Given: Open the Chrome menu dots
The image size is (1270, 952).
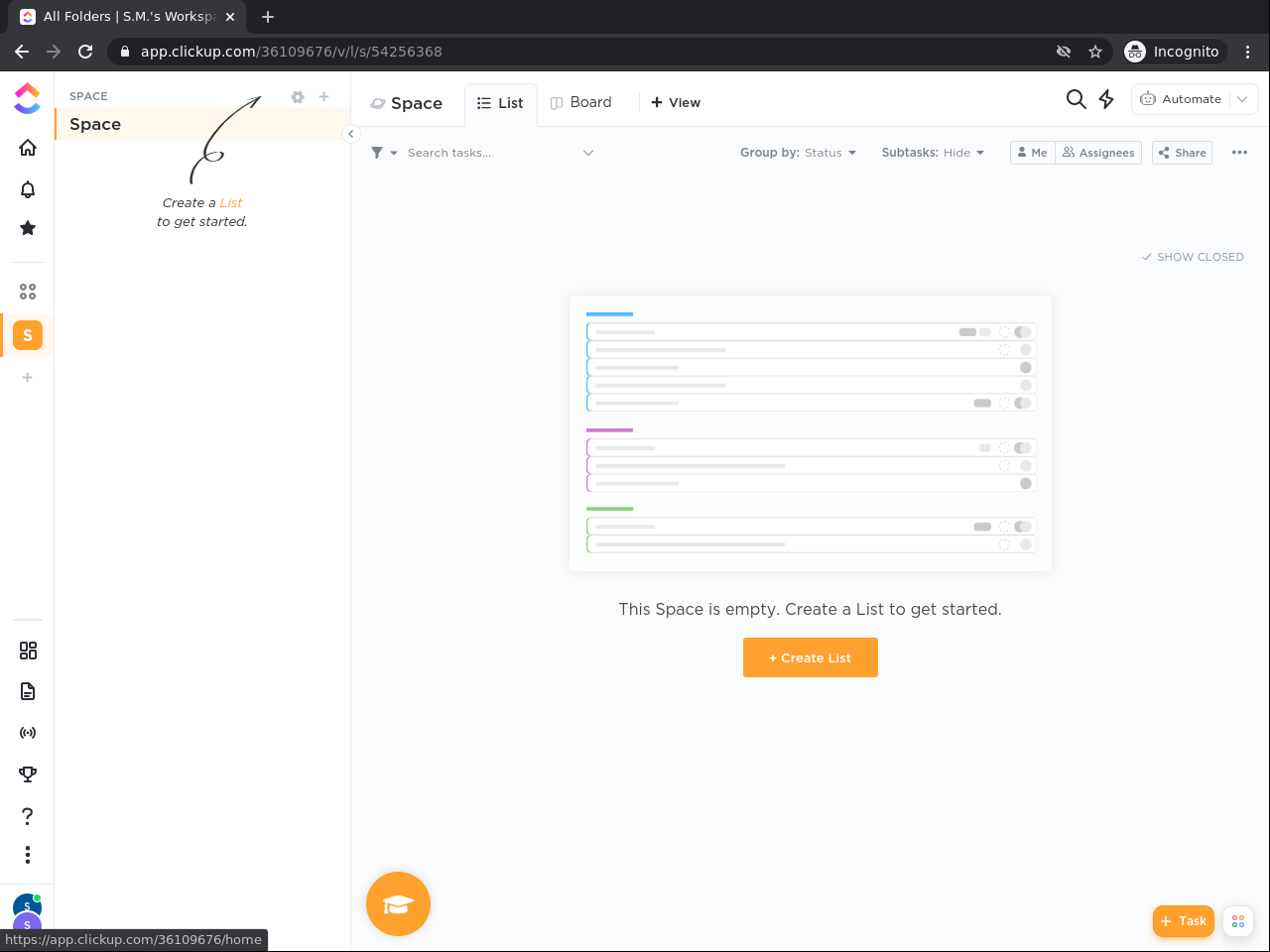Looking at the screenshot, I should click(x=1248, y=52).
